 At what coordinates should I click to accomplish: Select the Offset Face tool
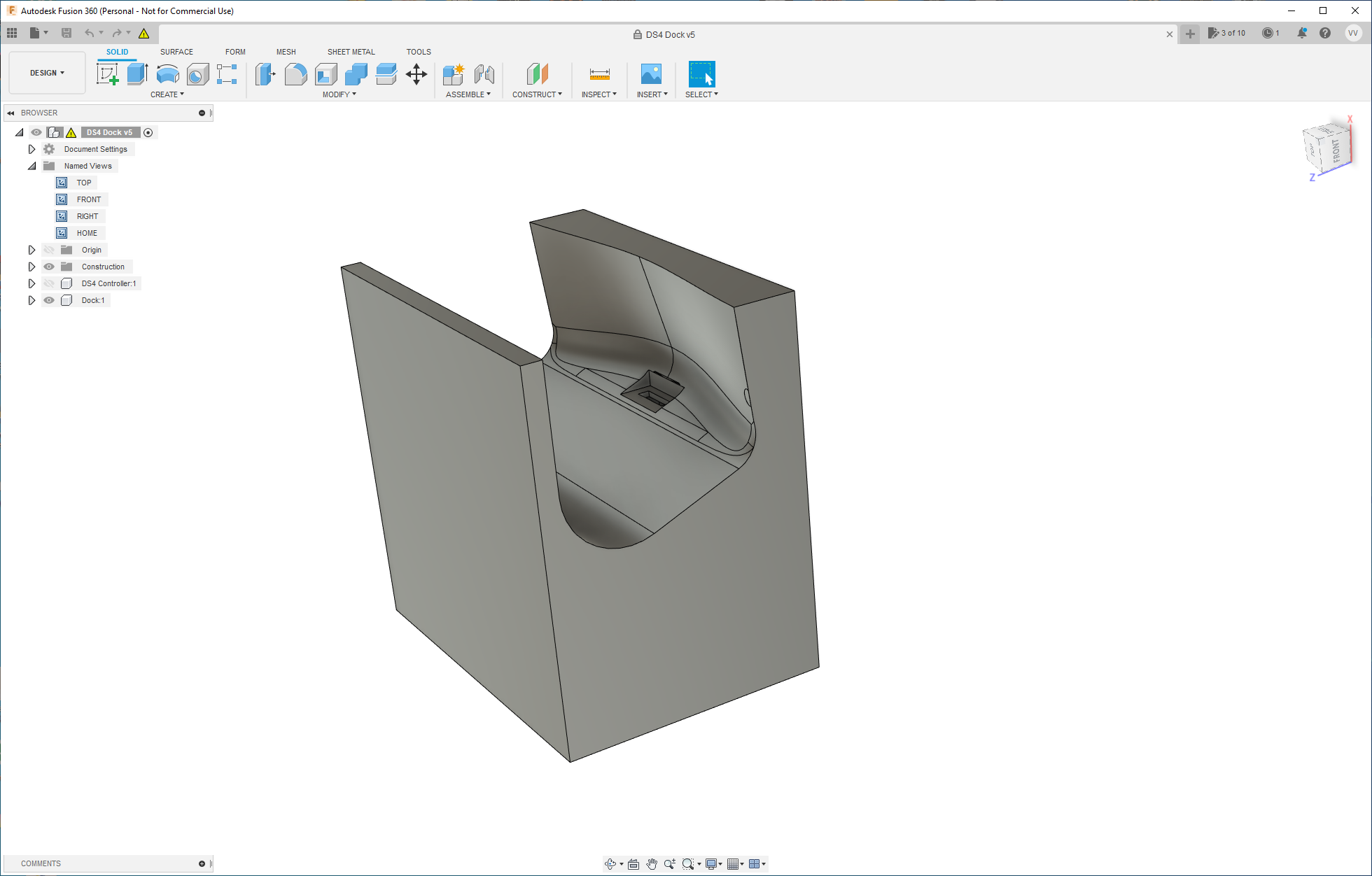pos(386,73)
